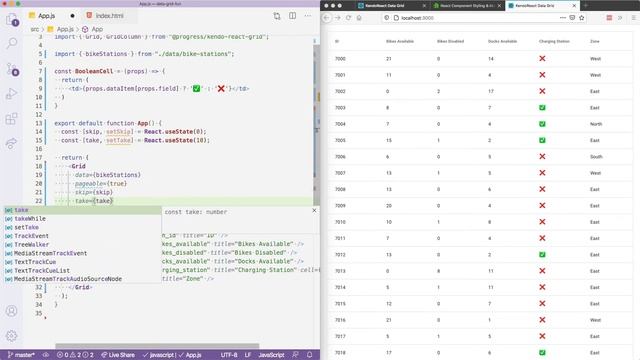This screenshot has height=360, width=640.
Task: Go to the browser home page
Action: click(x=359, y=18)
